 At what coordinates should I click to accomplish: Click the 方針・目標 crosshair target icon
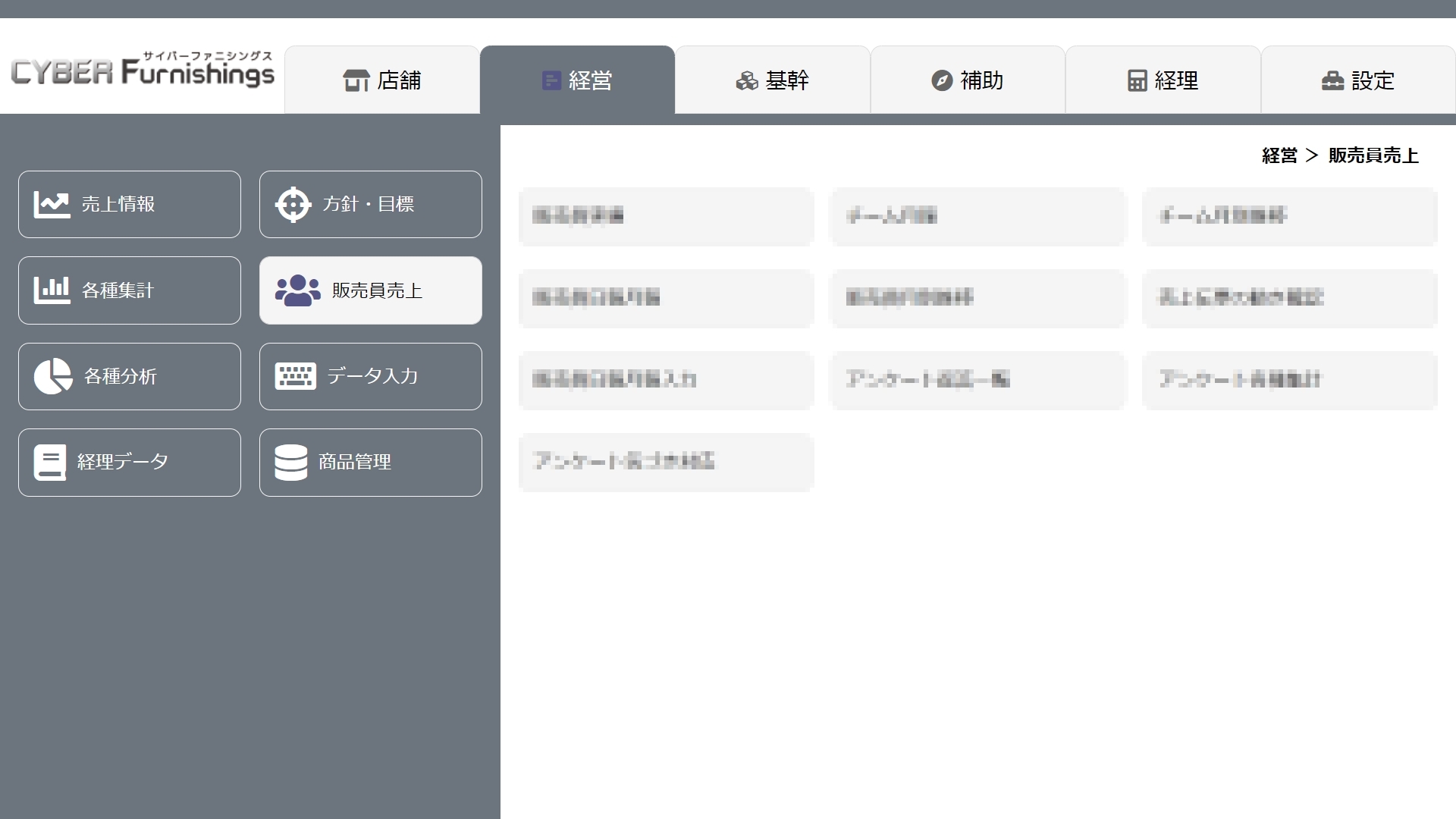coord(293,204)
